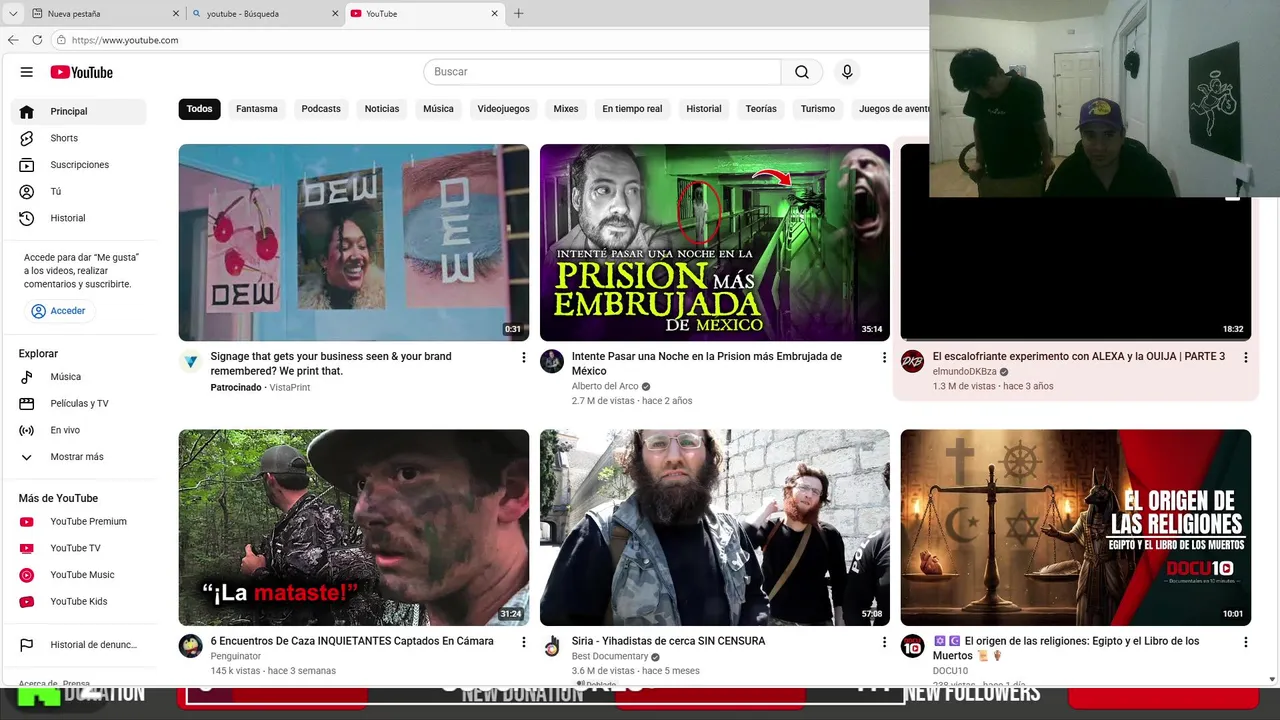Viewport: 1280px width, 720px height.
Task: Open Películas y TV under Explorar
Action: (x=79, y=403)
